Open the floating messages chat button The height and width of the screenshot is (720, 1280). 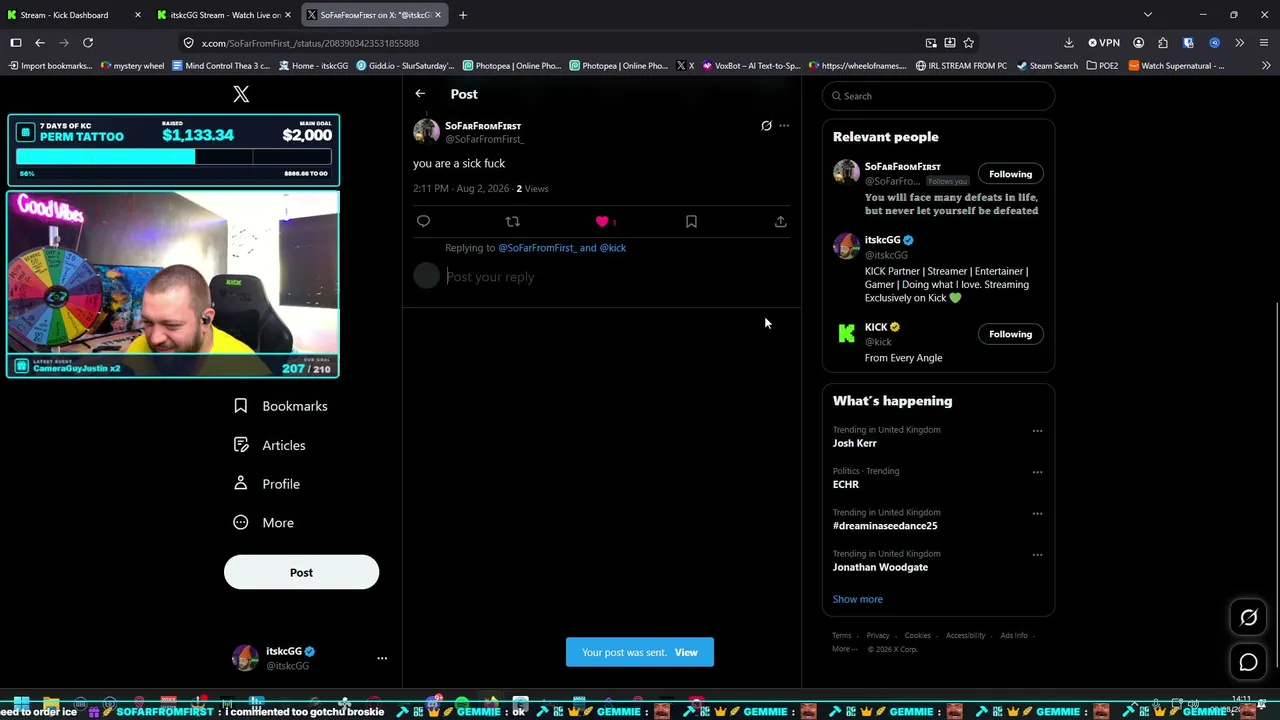[x=1248, y=662]
